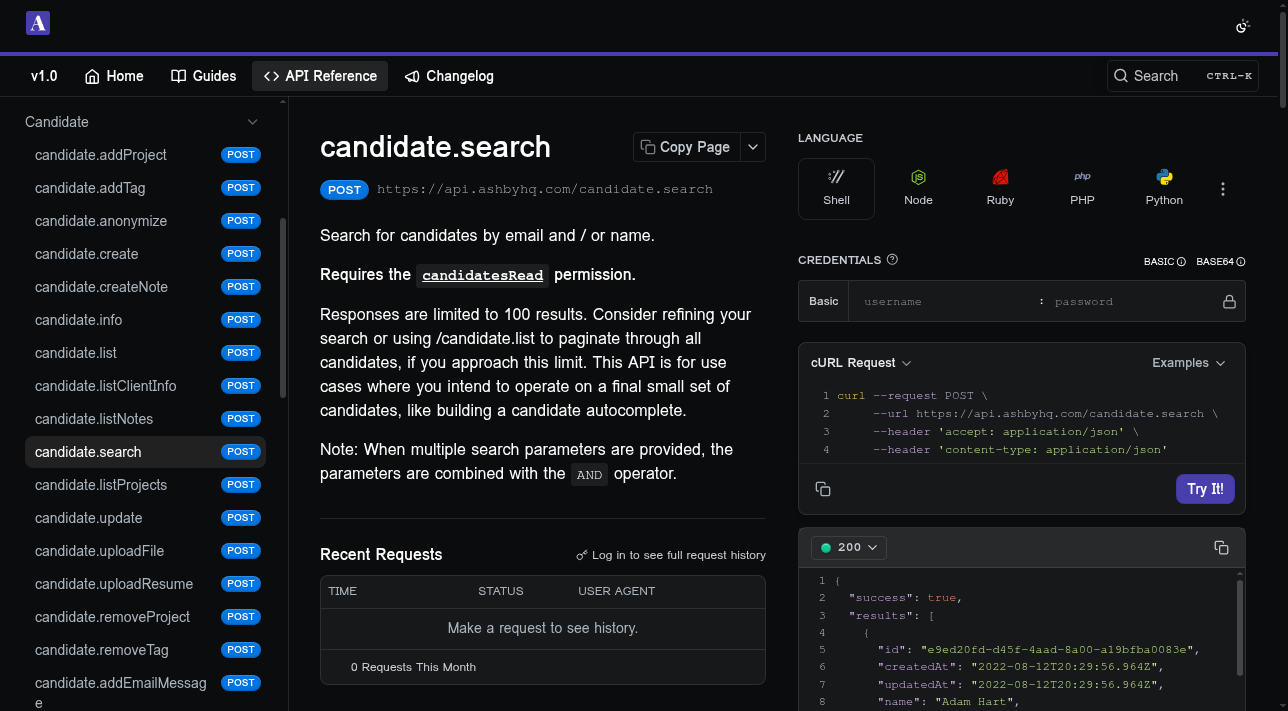Open candidate.listNotes in sidebar
This screenshot has height=711, width=1288.
tap(145, 419)
